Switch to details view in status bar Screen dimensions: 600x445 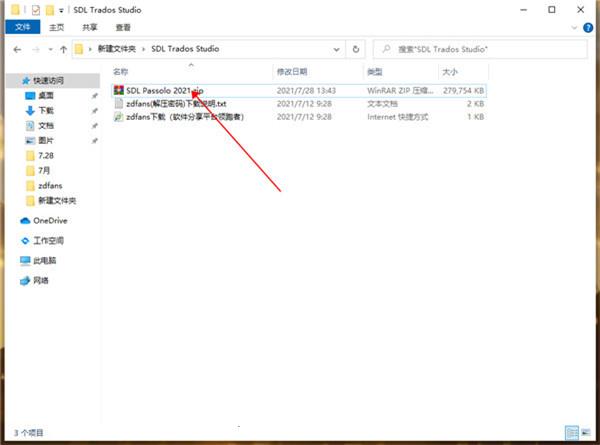(x=572, y=433)
